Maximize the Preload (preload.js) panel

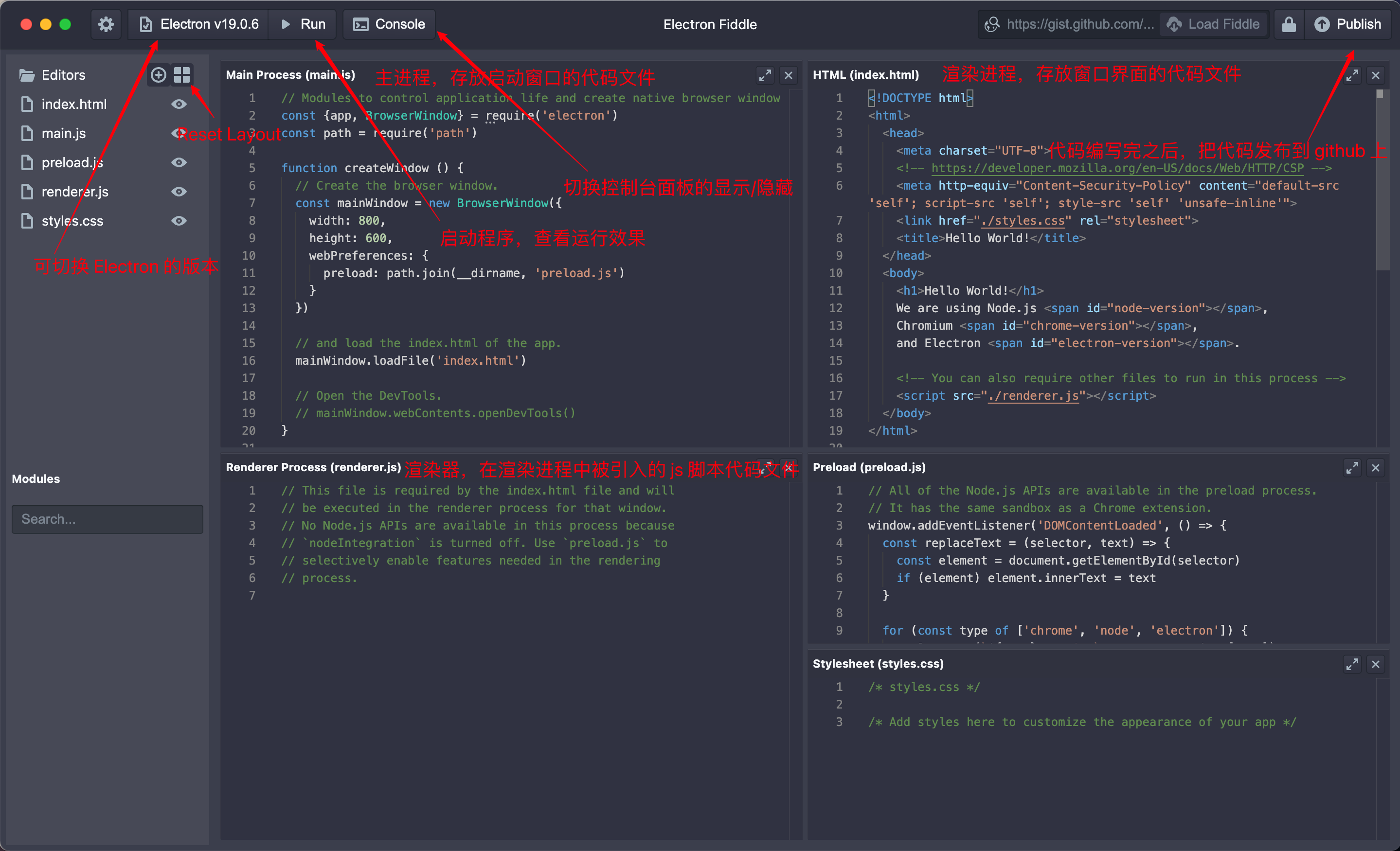coord(1352,467)
